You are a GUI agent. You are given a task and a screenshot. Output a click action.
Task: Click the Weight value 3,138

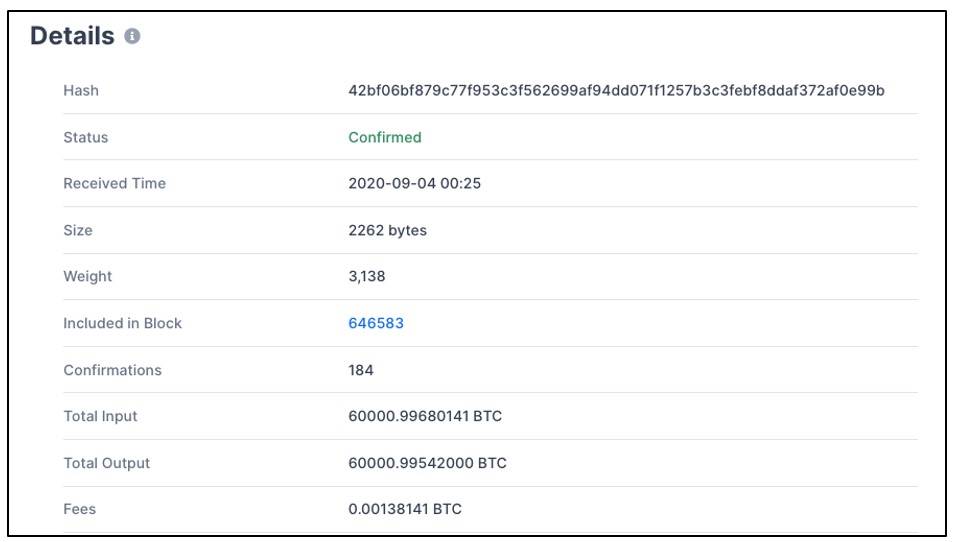366,277
